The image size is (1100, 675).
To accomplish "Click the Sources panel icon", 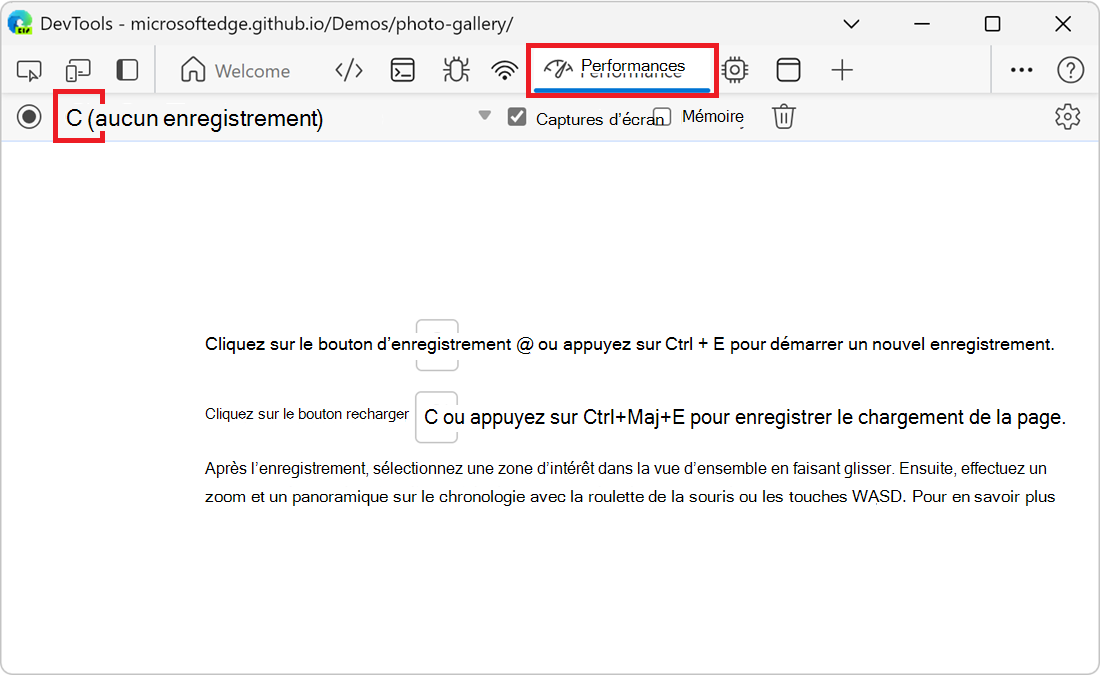I will [349, 70].
